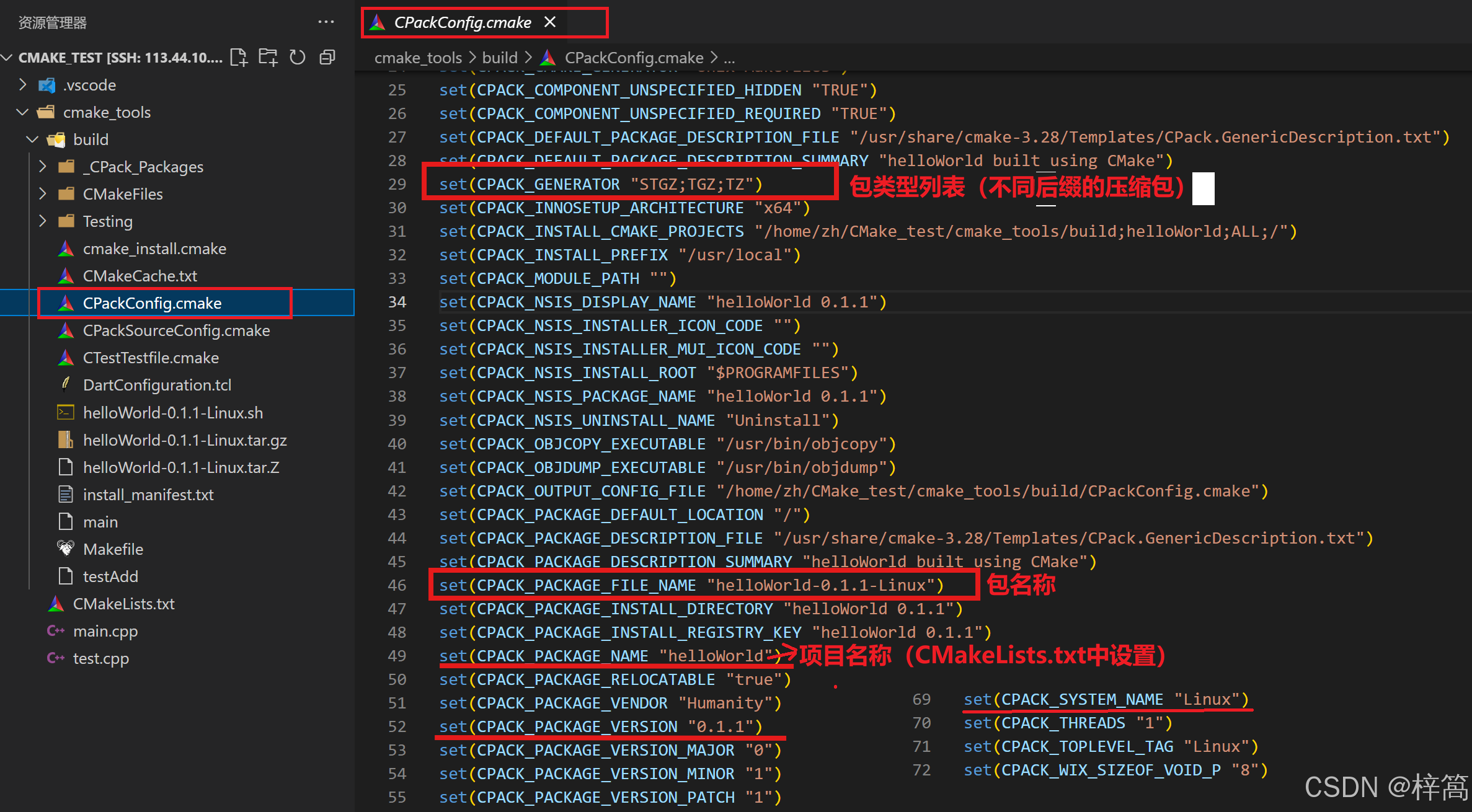Refresh the explorer with the refresh icon
The height and width of the screenshot is (812, 1472).
click(298, 58)
